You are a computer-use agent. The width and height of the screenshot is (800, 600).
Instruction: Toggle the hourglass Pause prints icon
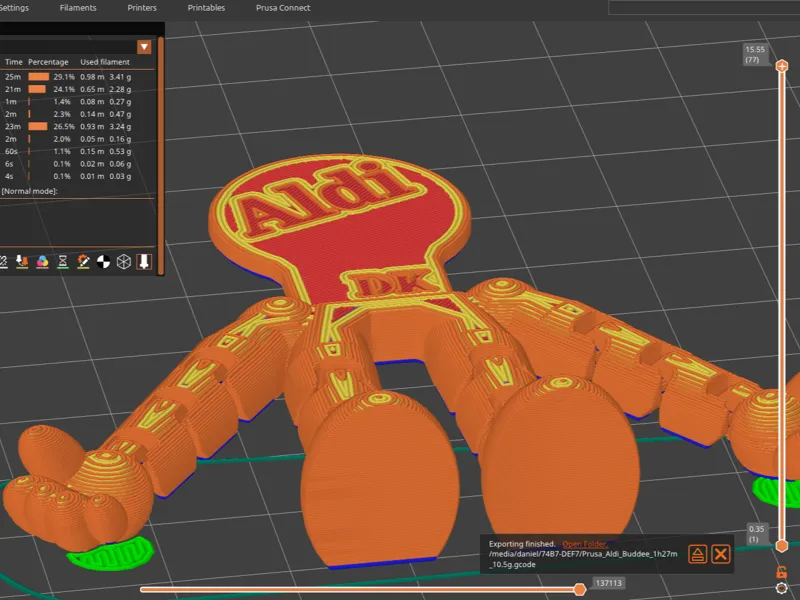tap(62, 262)
